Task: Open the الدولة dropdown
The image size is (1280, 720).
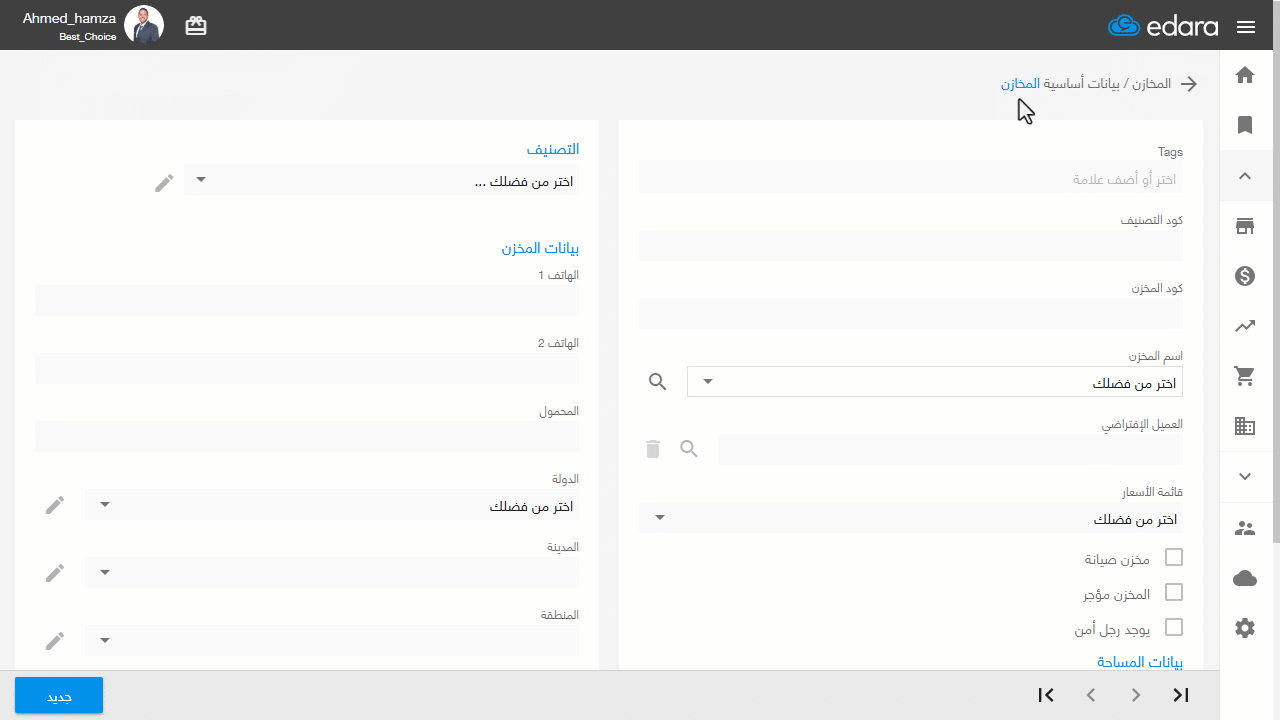Action: [332, 505]
